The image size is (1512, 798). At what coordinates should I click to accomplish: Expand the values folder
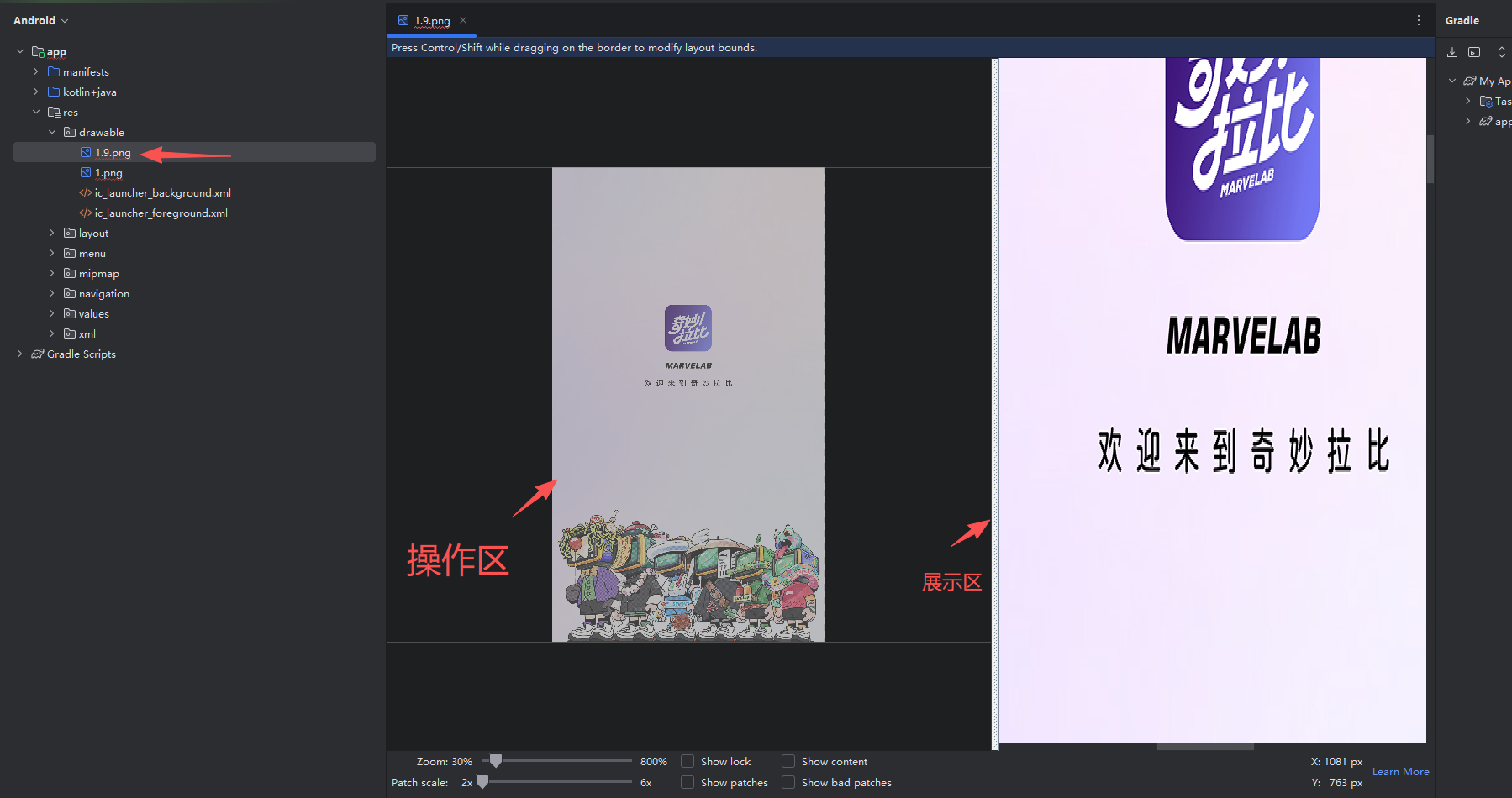pyautogui.click(x=52, y=313)
